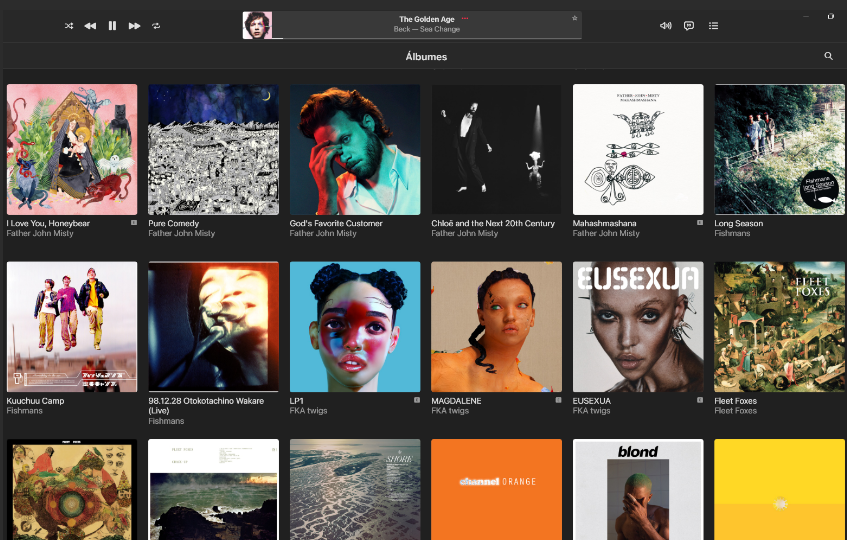
Task: Toggle repeat mode
Action: [x=156, y=25]
